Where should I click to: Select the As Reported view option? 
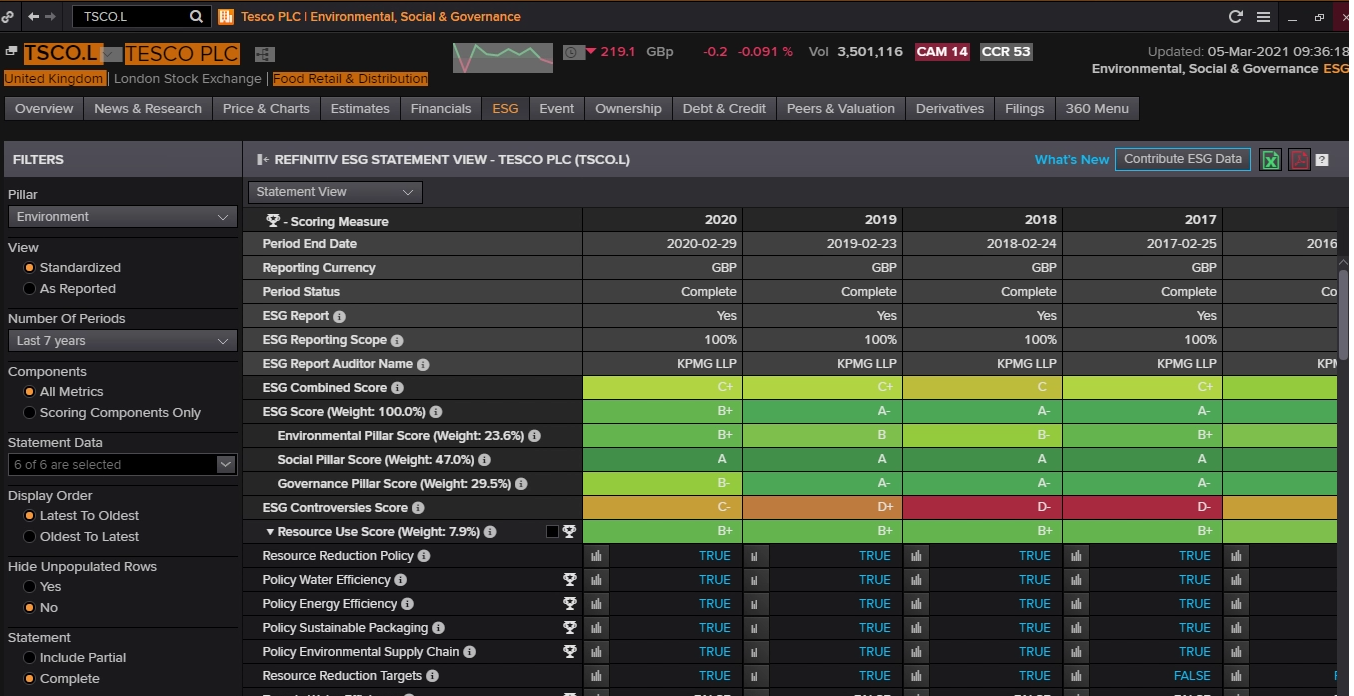click(30, 289)
